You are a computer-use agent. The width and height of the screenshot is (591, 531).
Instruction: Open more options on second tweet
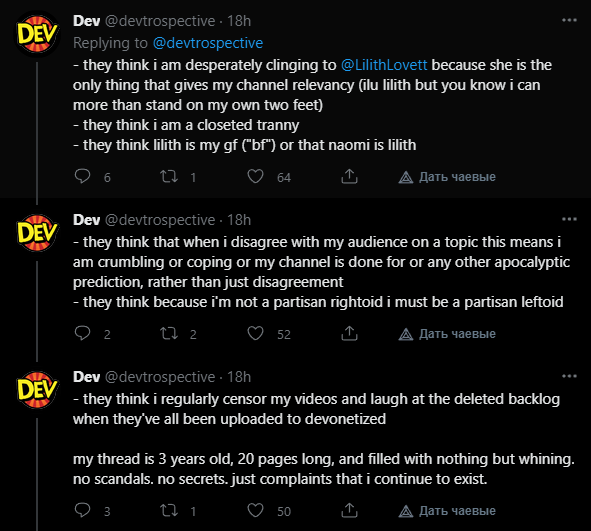click(x=569, y=219)
